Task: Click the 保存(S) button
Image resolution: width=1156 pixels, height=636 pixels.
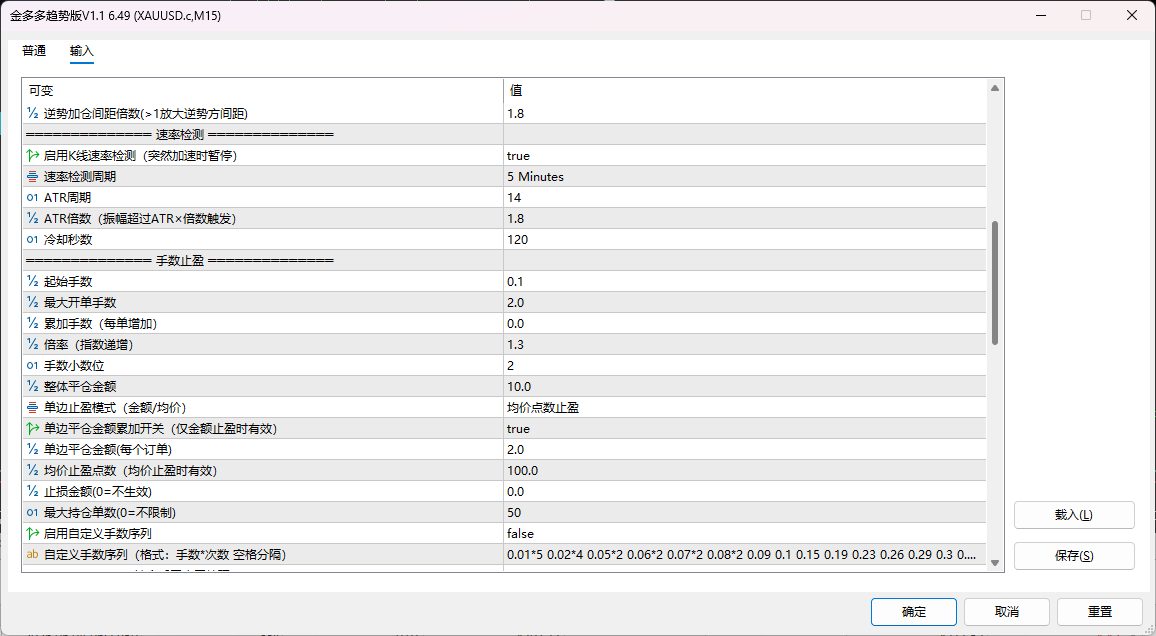Action: tap(1073, 556)
